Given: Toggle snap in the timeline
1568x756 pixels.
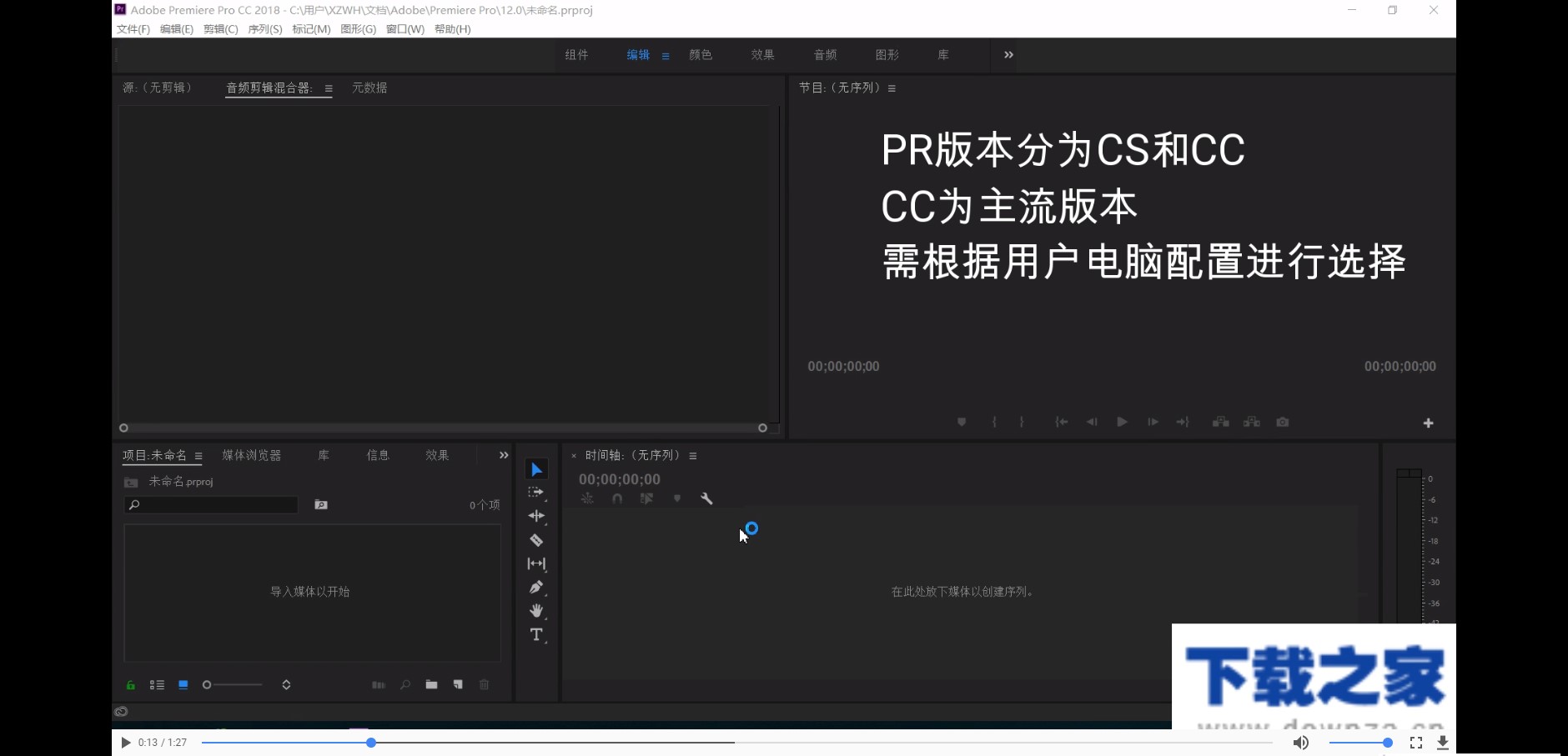Looking at the screenshot, I should (x=616, y=498).
